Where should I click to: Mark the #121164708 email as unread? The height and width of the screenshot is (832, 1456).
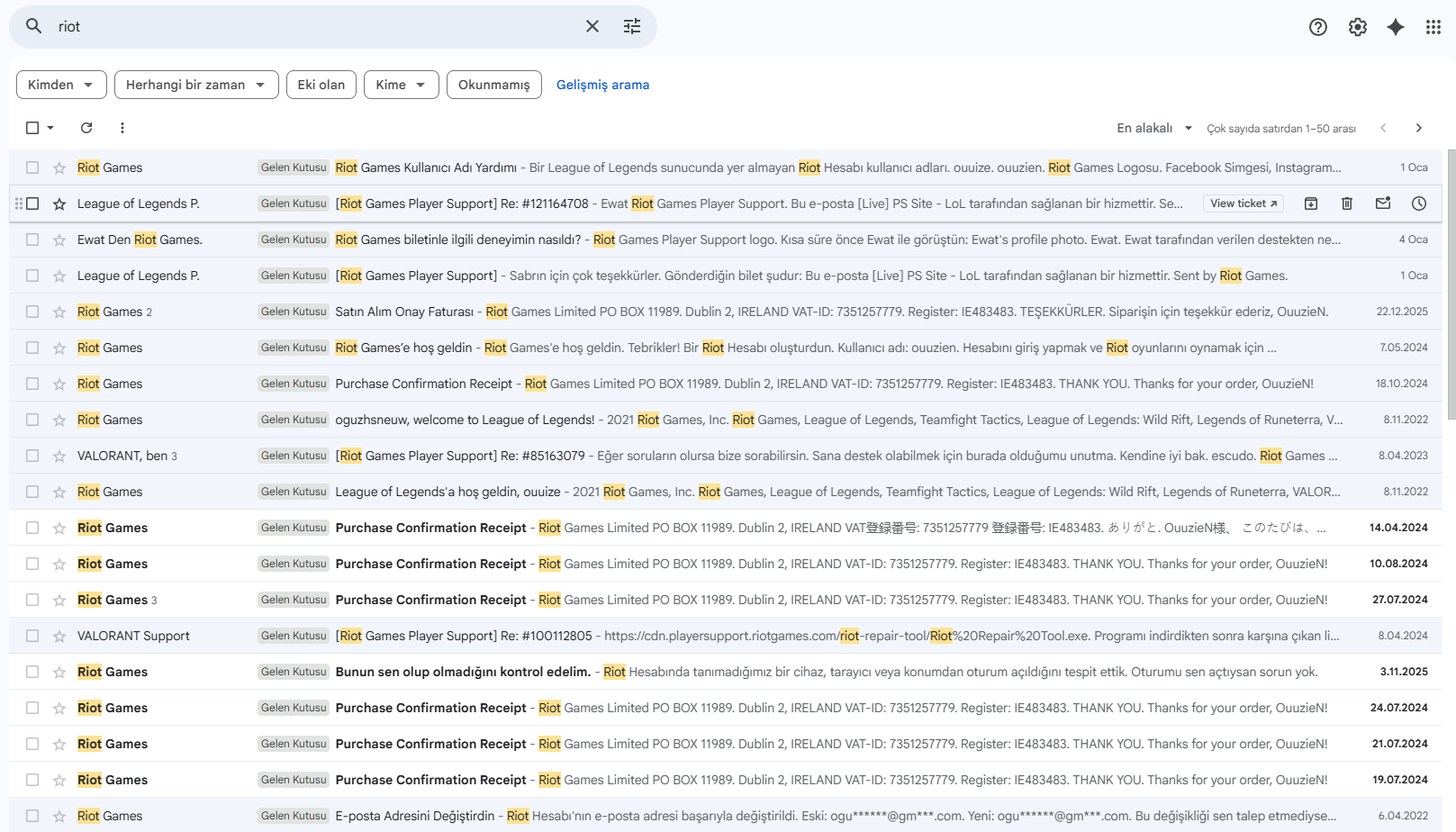1383,203
